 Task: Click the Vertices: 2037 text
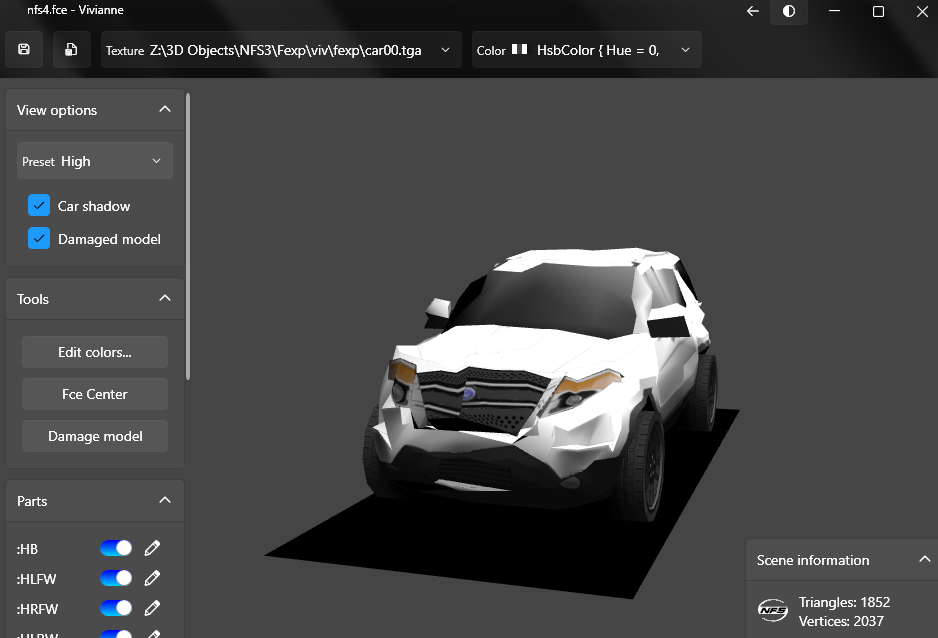[x=840, y=621]
